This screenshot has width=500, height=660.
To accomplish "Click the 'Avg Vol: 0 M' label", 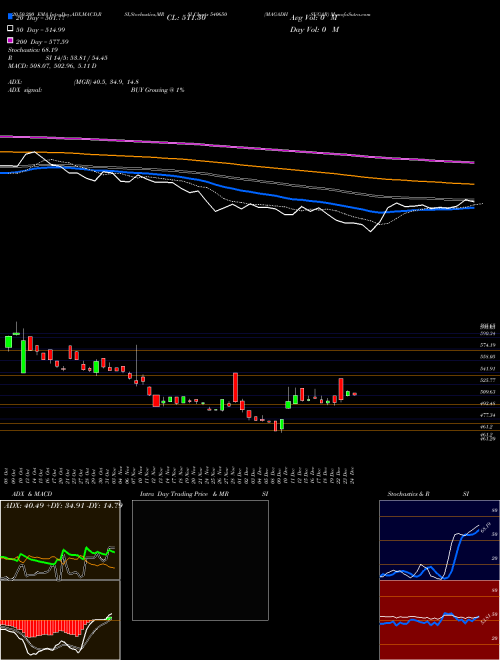I will coord(313,18).
